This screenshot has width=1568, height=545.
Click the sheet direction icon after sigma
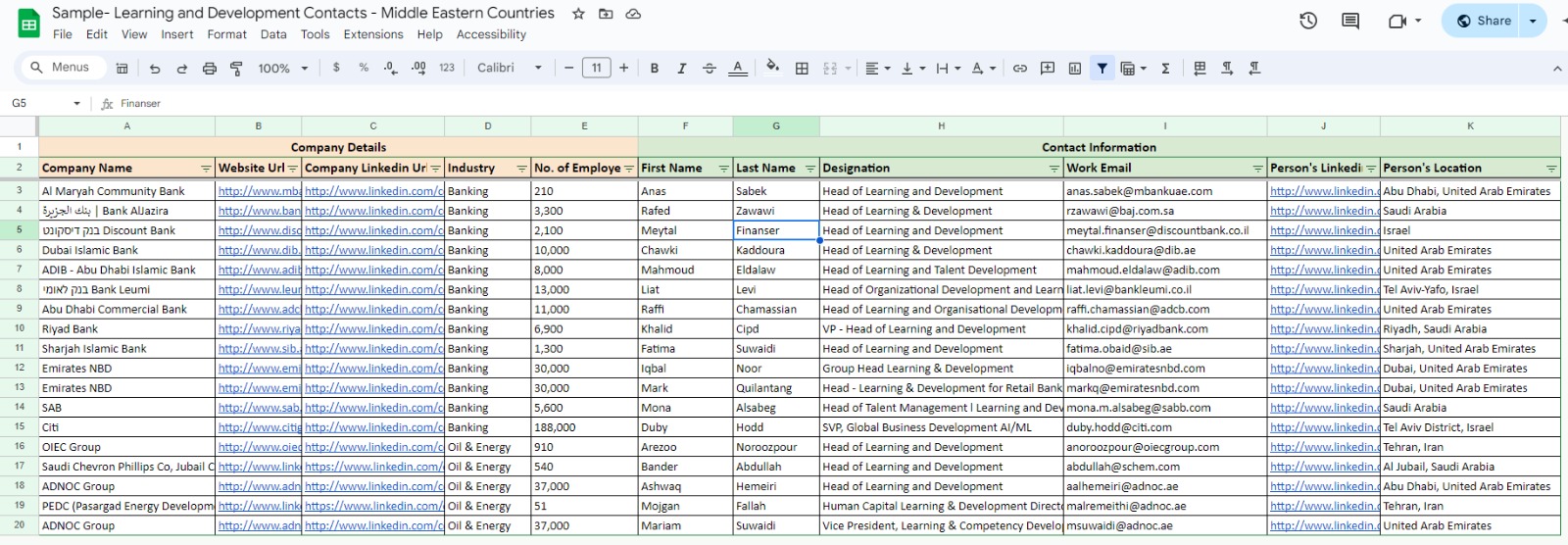[1200, 68]
